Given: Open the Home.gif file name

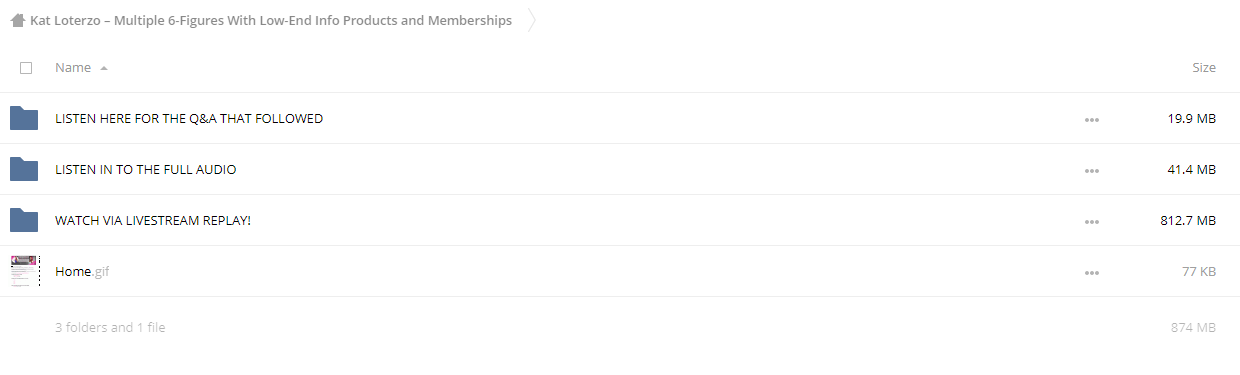Looking at the screenshot, I should [x=82, y=271].
